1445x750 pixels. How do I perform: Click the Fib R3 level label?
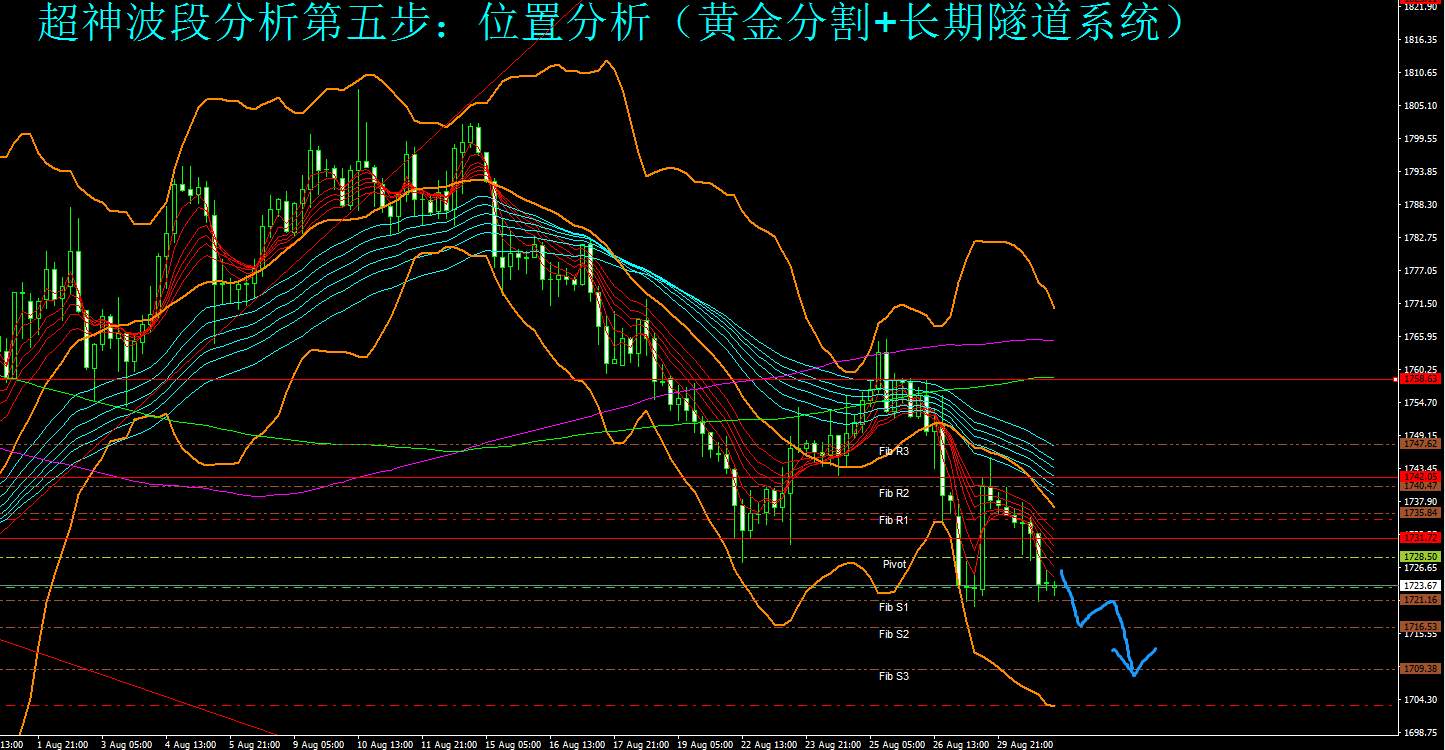pyautogui.click(x=894, y=451)
